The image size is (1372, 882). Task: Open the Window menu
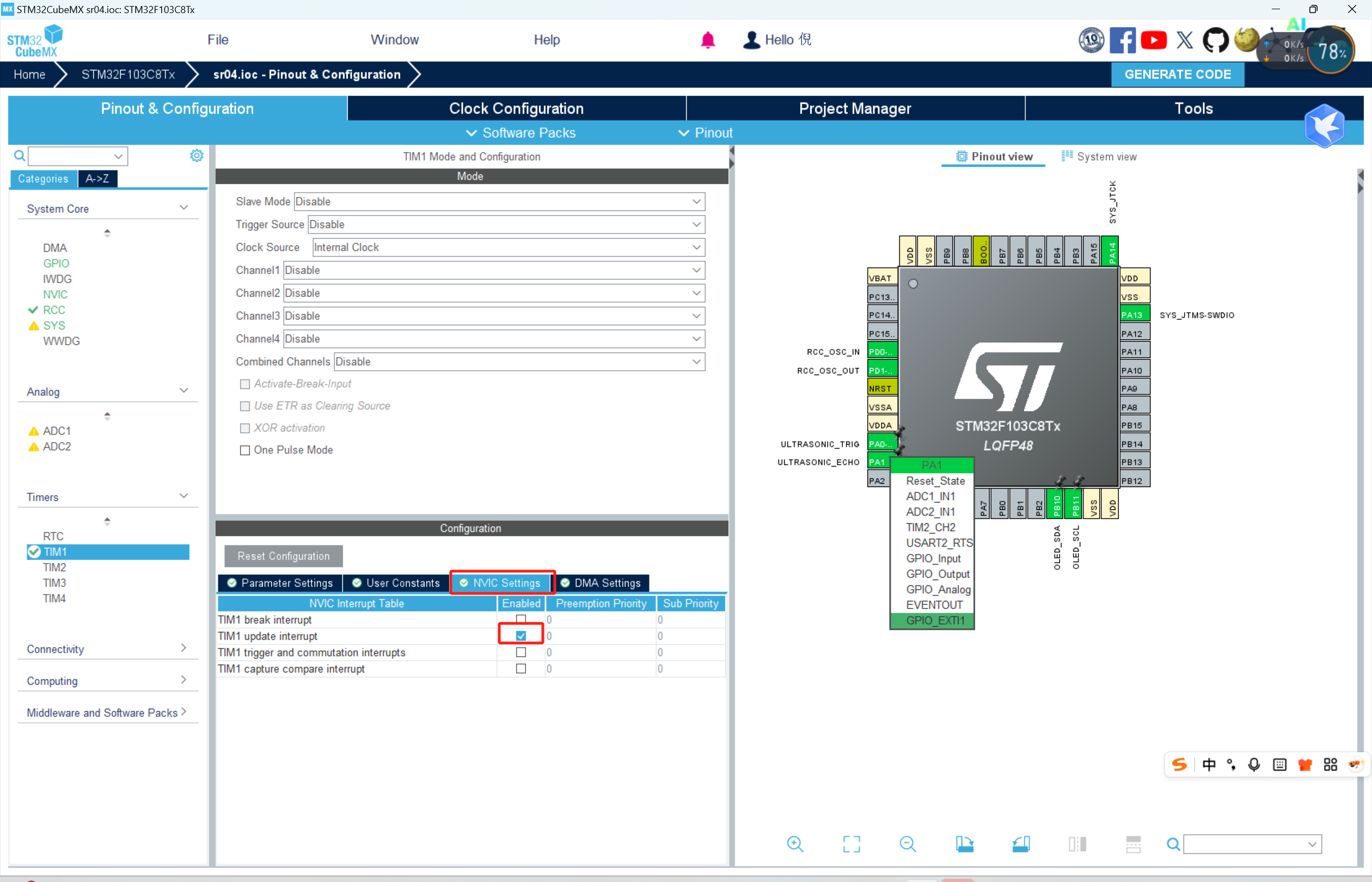point(395,40)
